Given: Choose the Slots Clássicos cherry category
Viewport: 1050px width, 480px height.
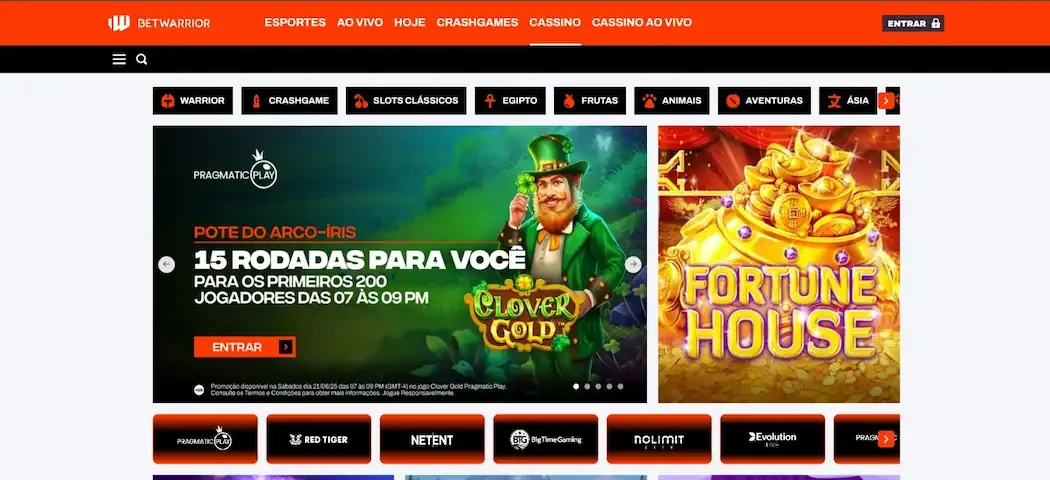Looking at the screenshot, I should point(406,101).
